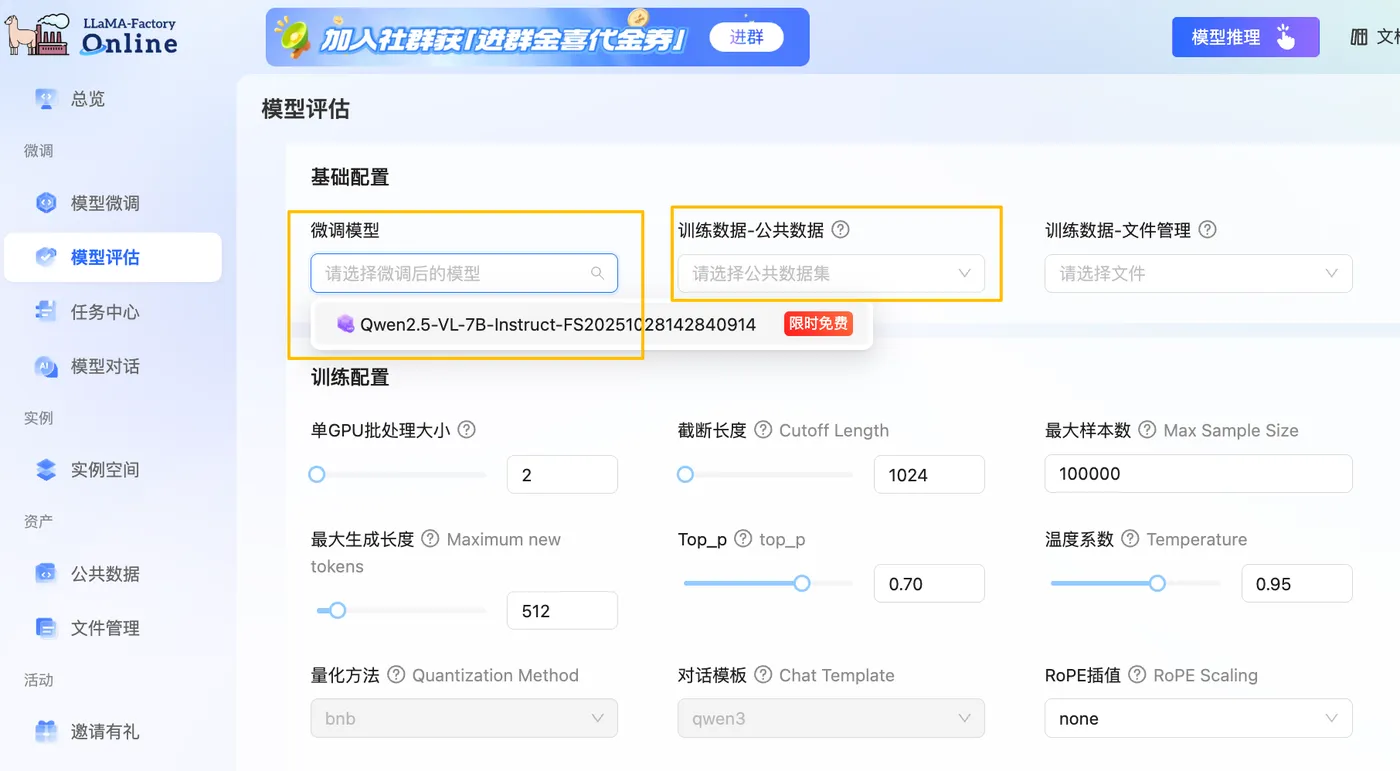点击右上角的模型推理按钮
1400x771 pixels.
click(x=1245, y=35)
